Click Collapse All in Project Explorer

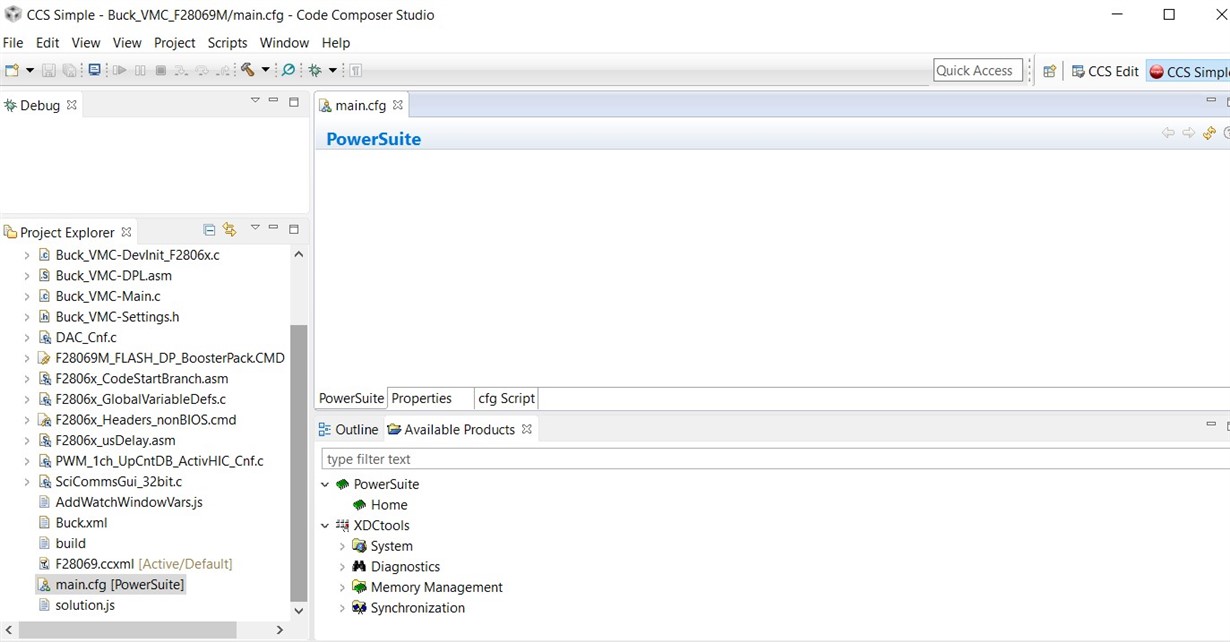click(x=209, y=230)
